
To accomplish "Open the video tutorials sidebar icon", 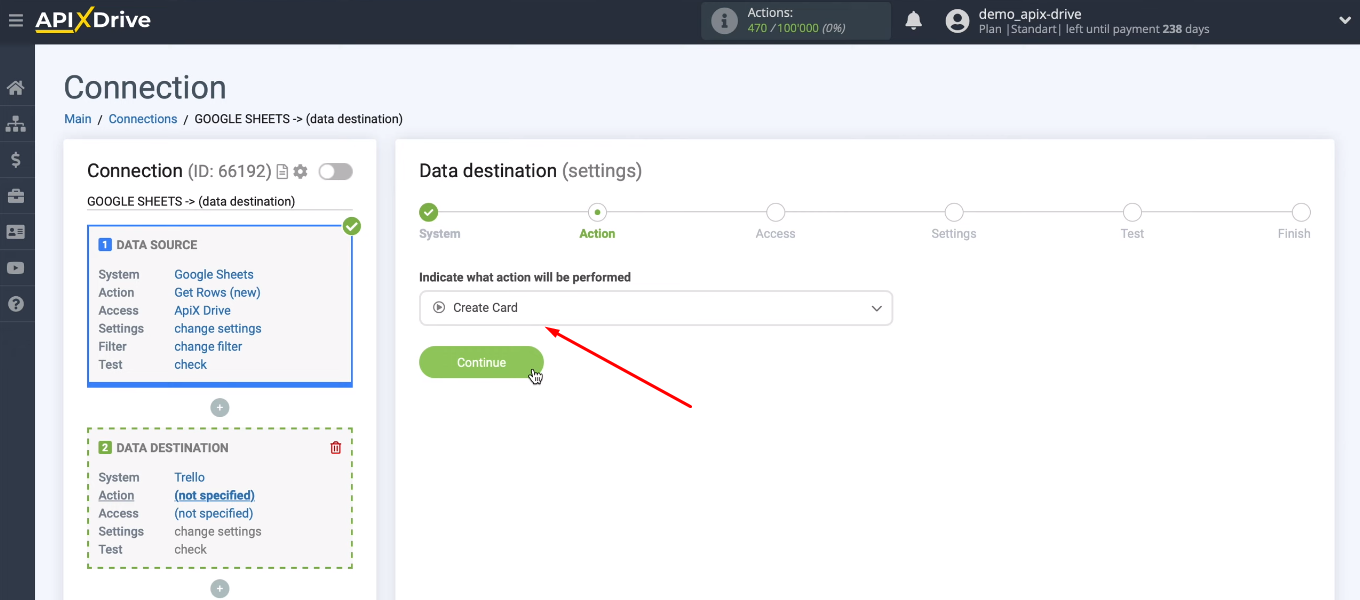I will (16, 268).
